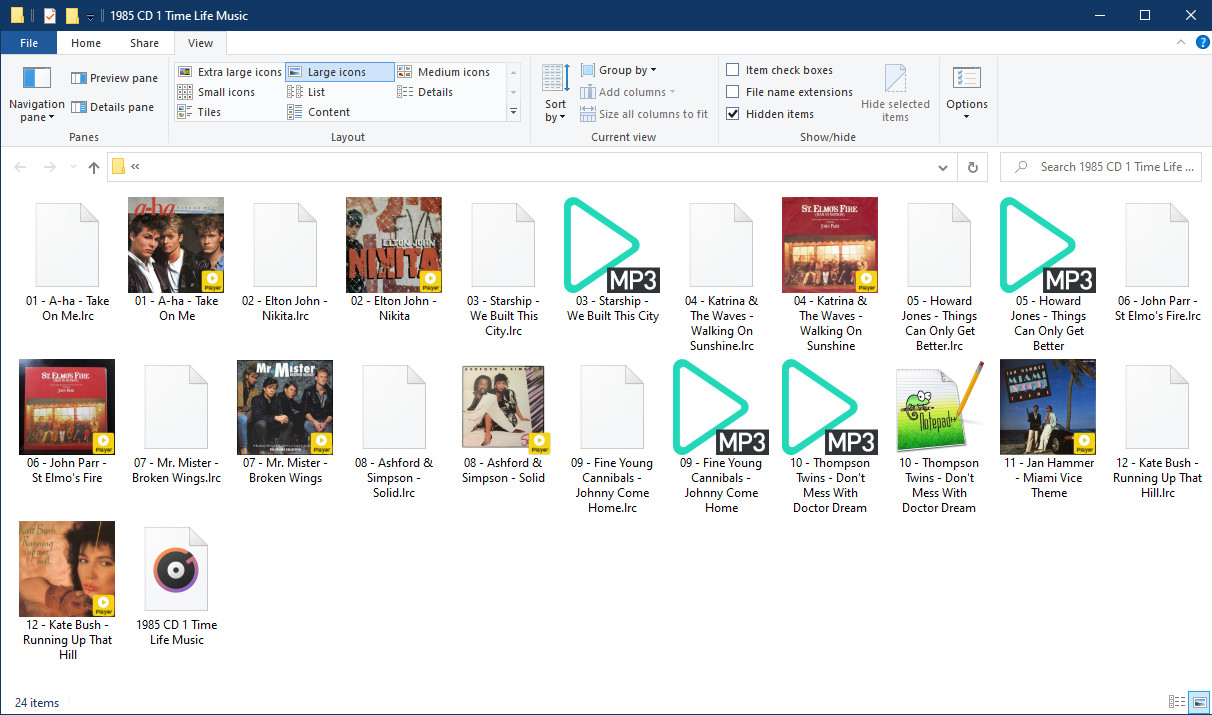Choose the Details layout option
The width and height of the screenshot is (1212, 715).
coord(434,92)
